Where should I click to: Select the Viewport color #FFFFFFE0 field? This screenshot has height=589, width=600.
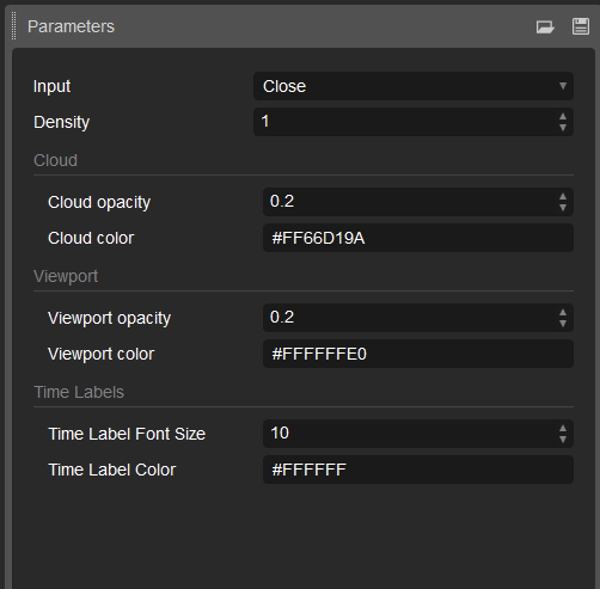point(417,354)
